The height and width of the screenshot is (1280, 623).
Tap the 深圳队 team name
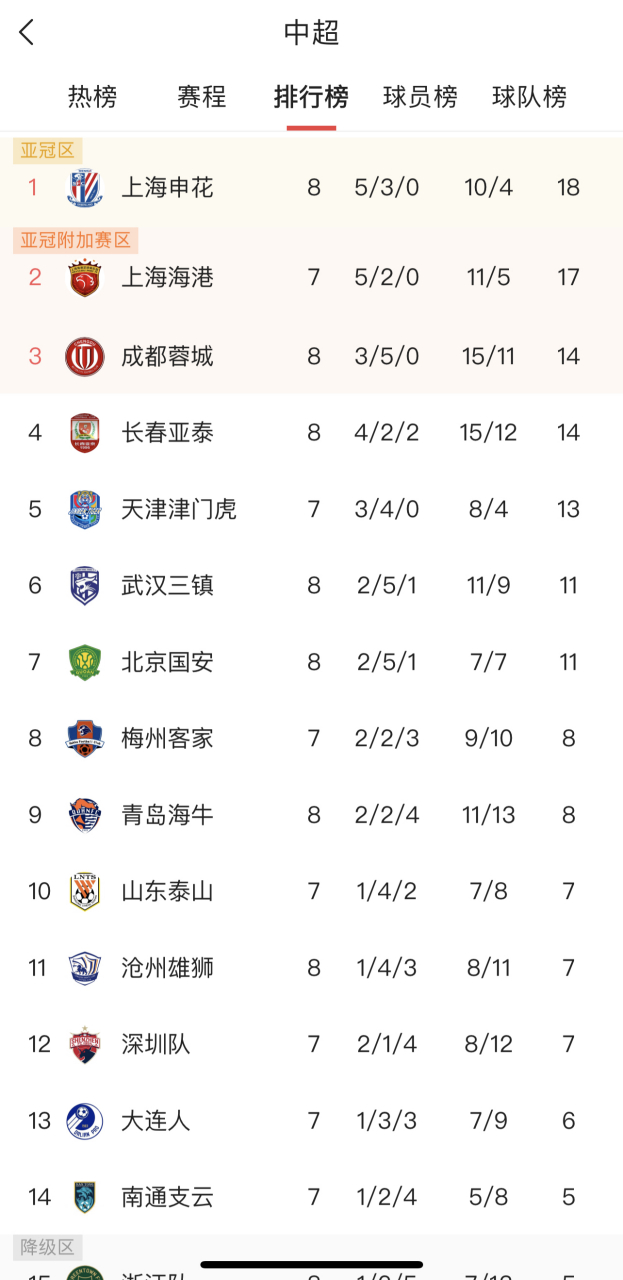click(156, 1045)
